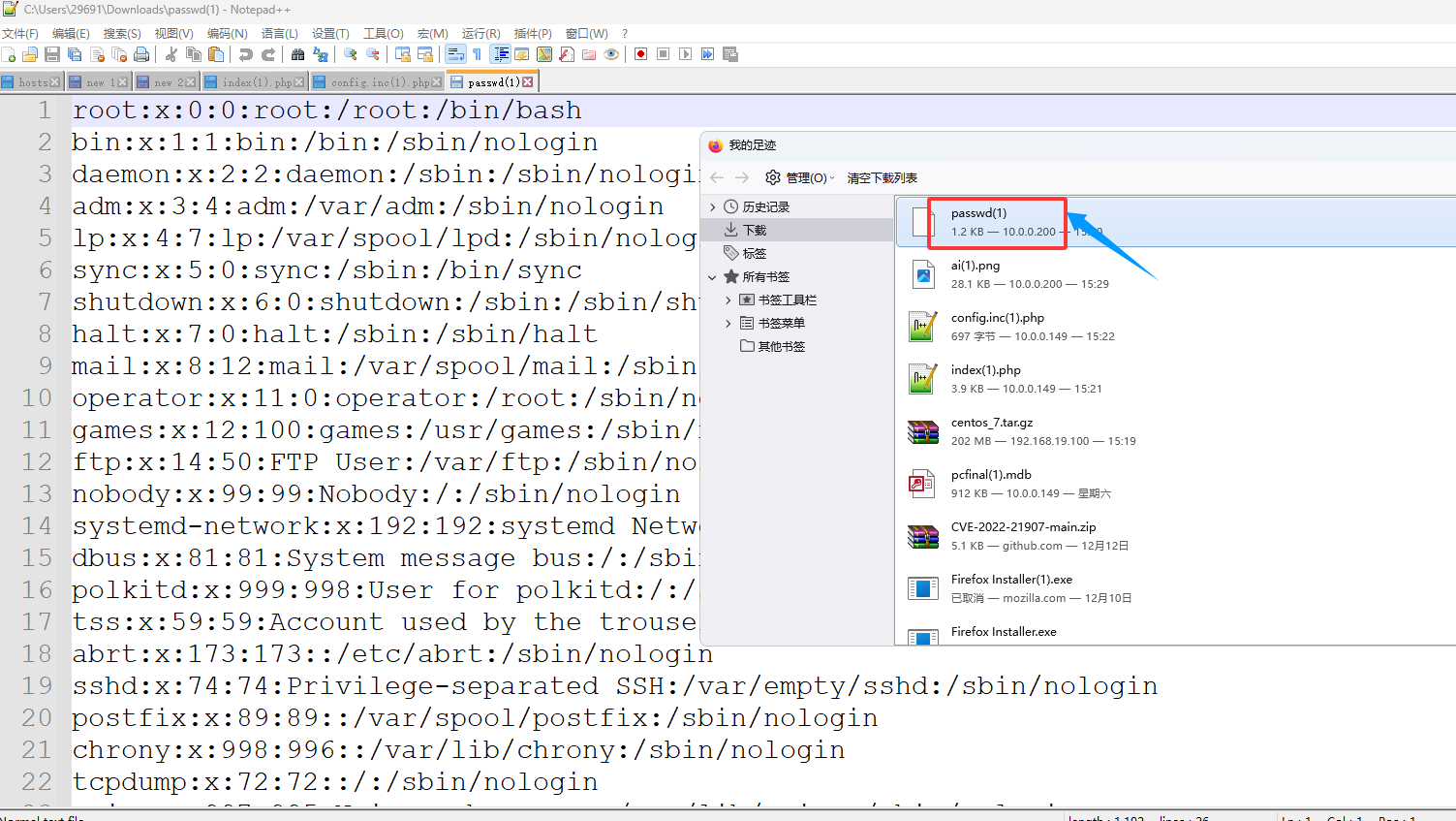Select the centos_7.tar.gz download entry
The width and height of the screenshot is (1456, 821).
tap(1176, 431)
